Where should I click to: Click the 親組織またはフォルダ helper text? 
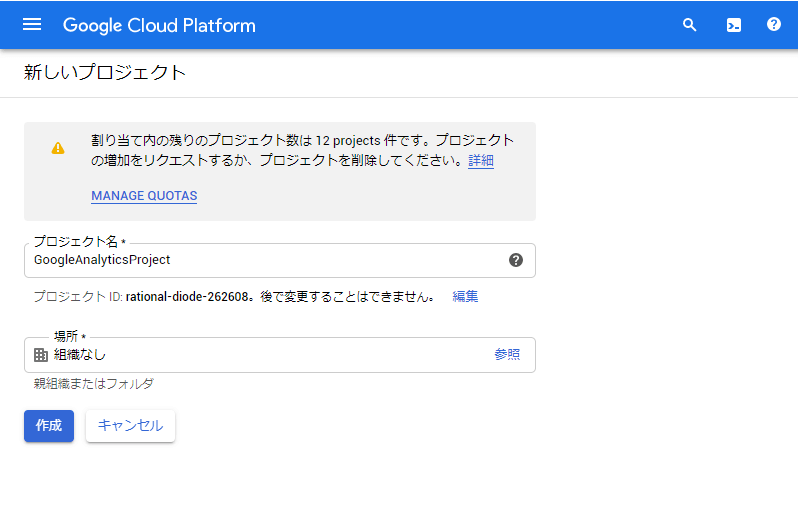[93, 384]
